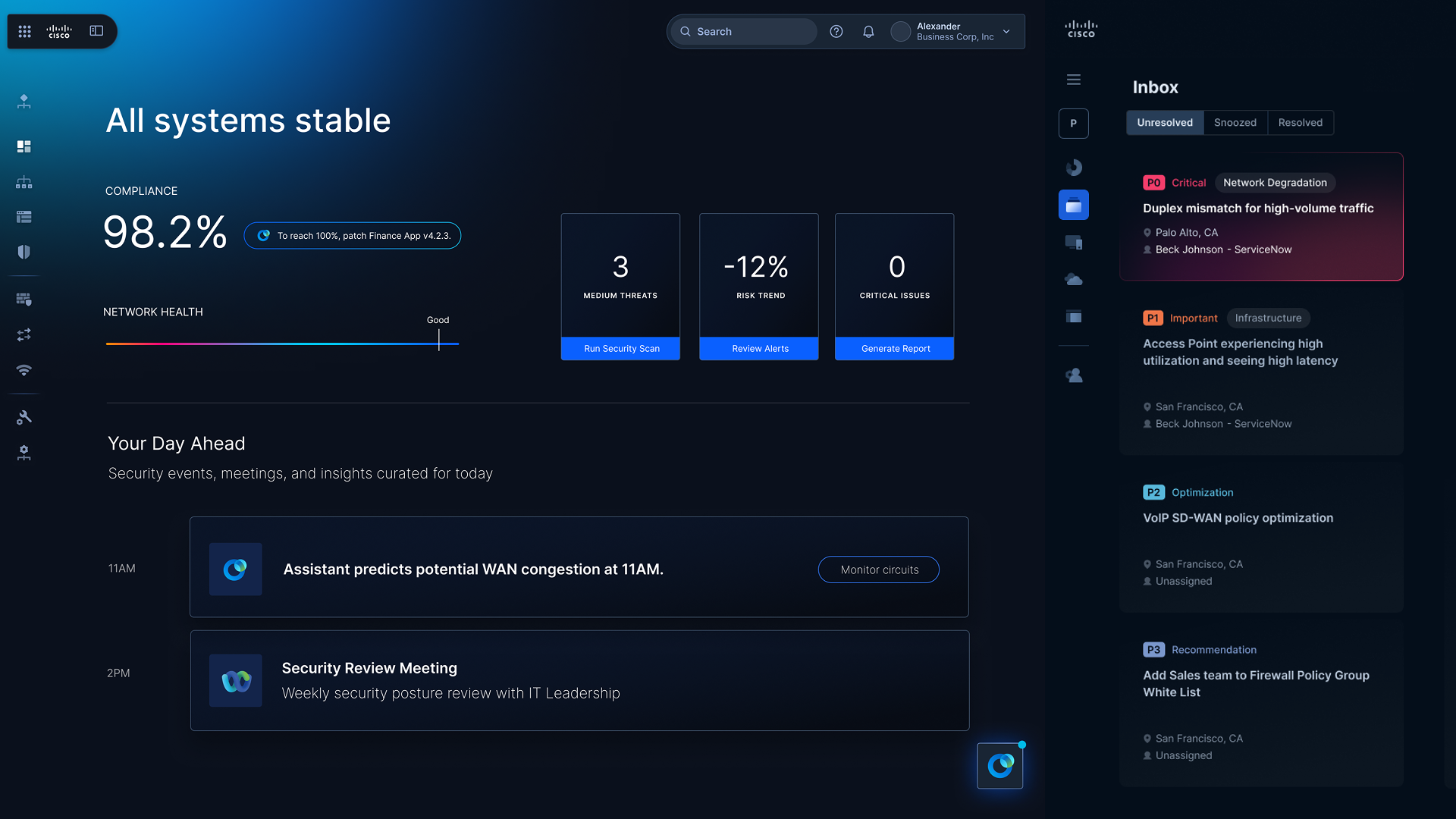Viewport: 1456px width, 819px height.
Task: Open the hamburger menu in inbox panel
Action: pos(1073,80)
